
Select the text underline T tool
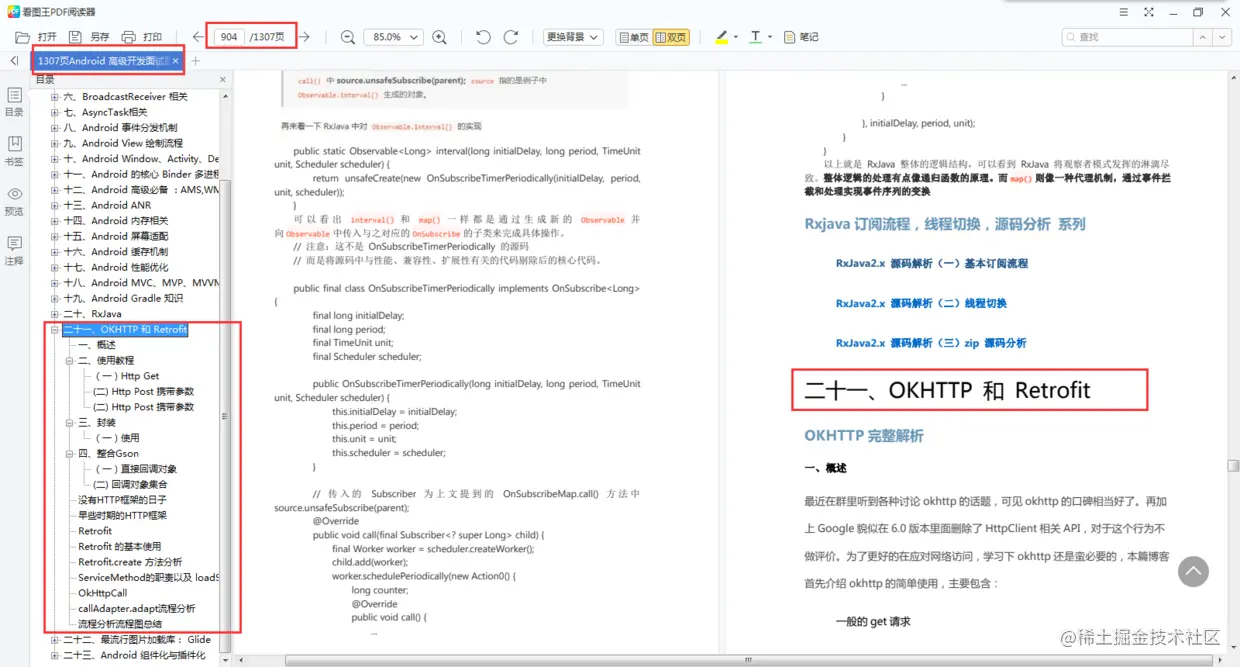[x=755, y=37]
